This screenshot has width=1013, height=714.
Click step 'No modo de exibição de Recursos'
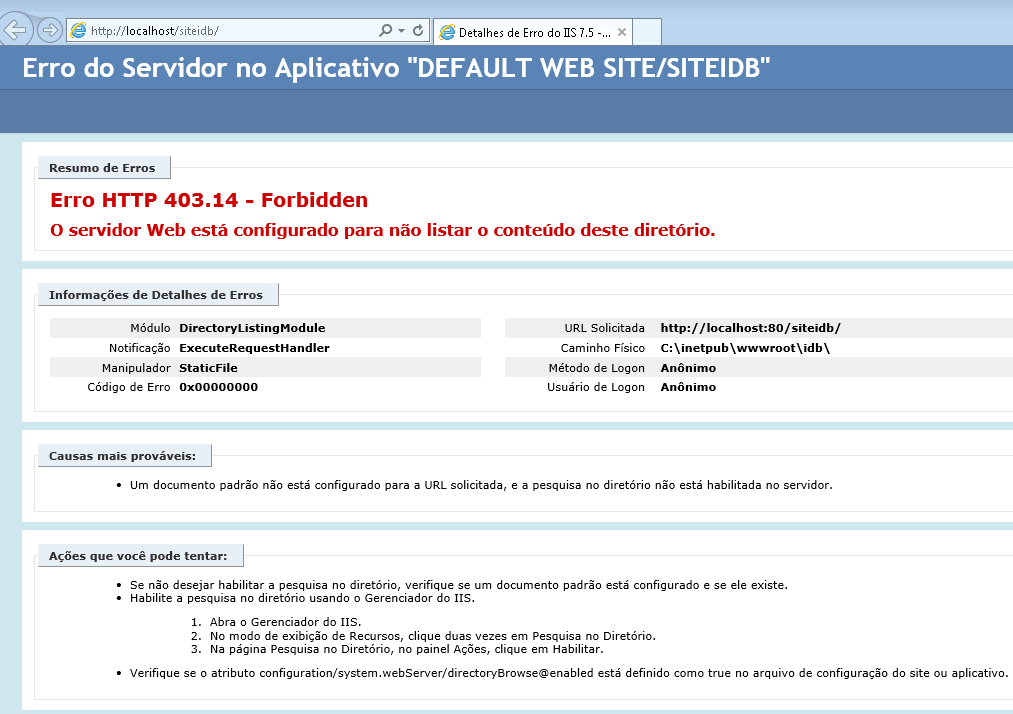point(432,636)
